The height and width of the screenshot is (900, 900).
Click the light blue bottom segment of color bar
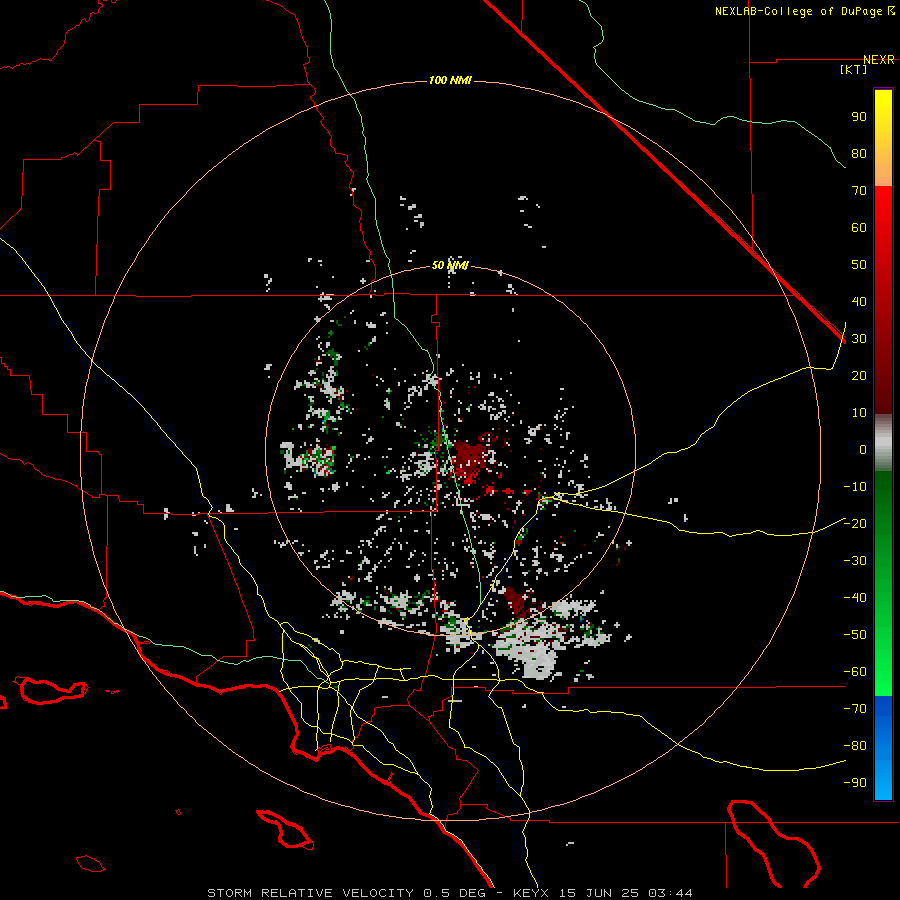883,781
